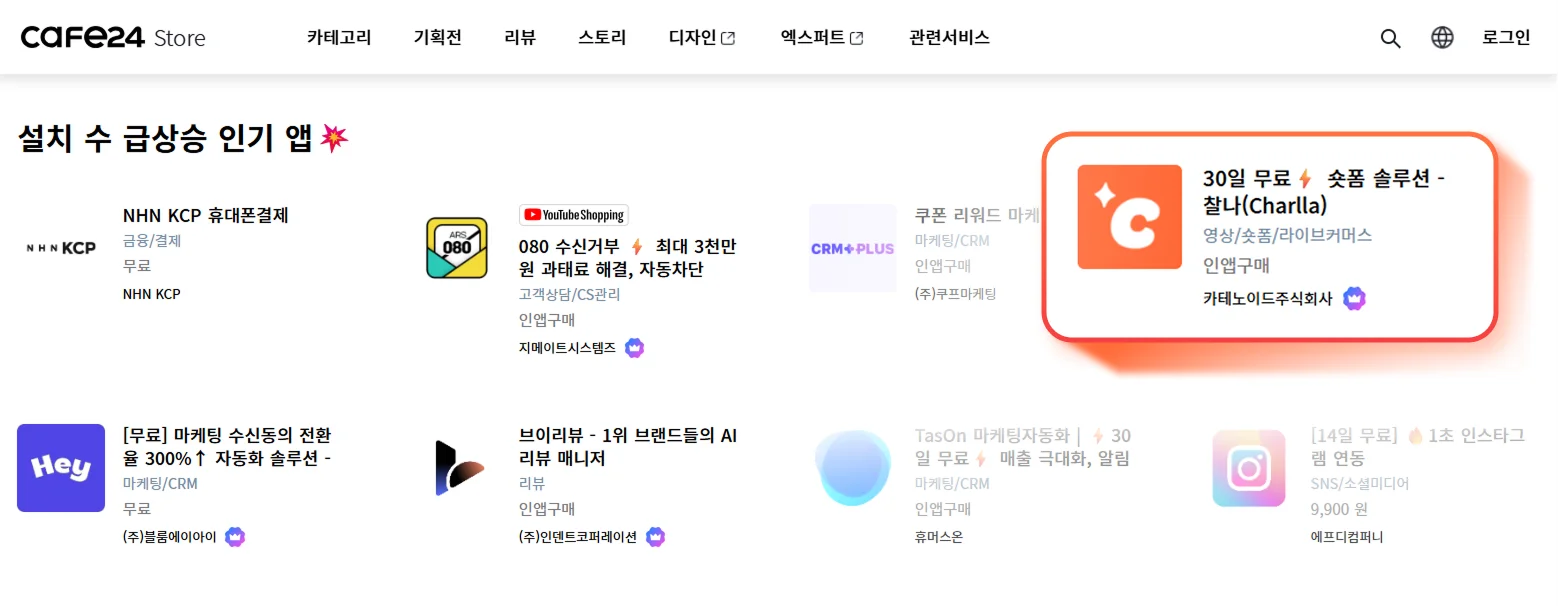
Task: Click the Vreview app logo icon
Action: pos(457,468)
